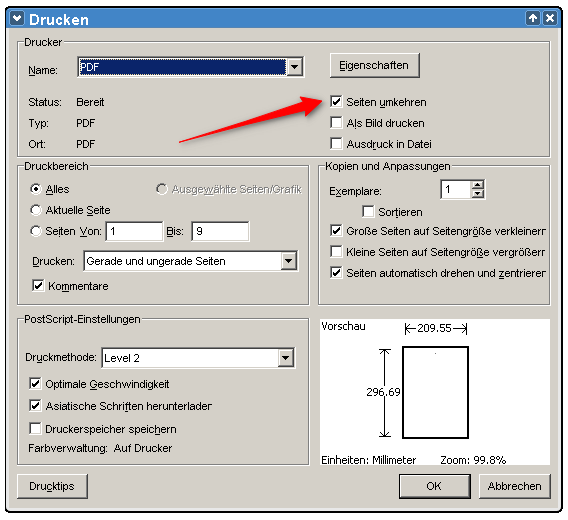Click the Eigenschaften button
The image size is (568, 520).
(375, 66)
